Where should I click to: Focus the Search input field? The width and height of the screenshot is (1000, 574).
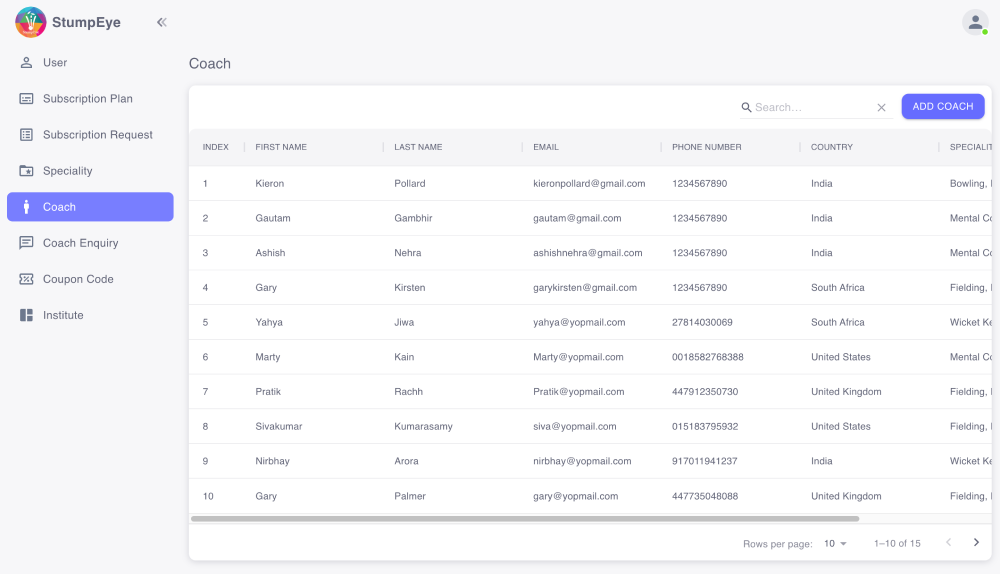click(x=812, y=107)
